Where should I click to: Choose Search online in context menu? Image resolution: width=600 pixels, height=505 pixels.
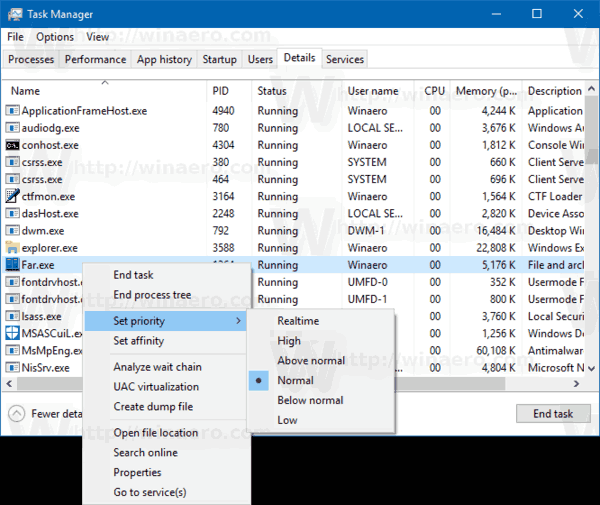click(166, 453)
